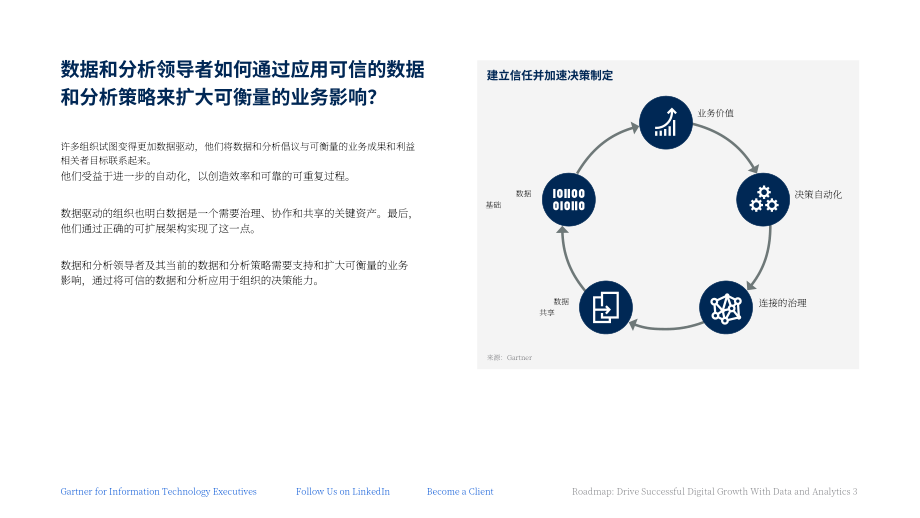920x518 pixels.
Task: Click the '建立信任并加速决策制定' chart title
Action: click(x=550, y=75)
